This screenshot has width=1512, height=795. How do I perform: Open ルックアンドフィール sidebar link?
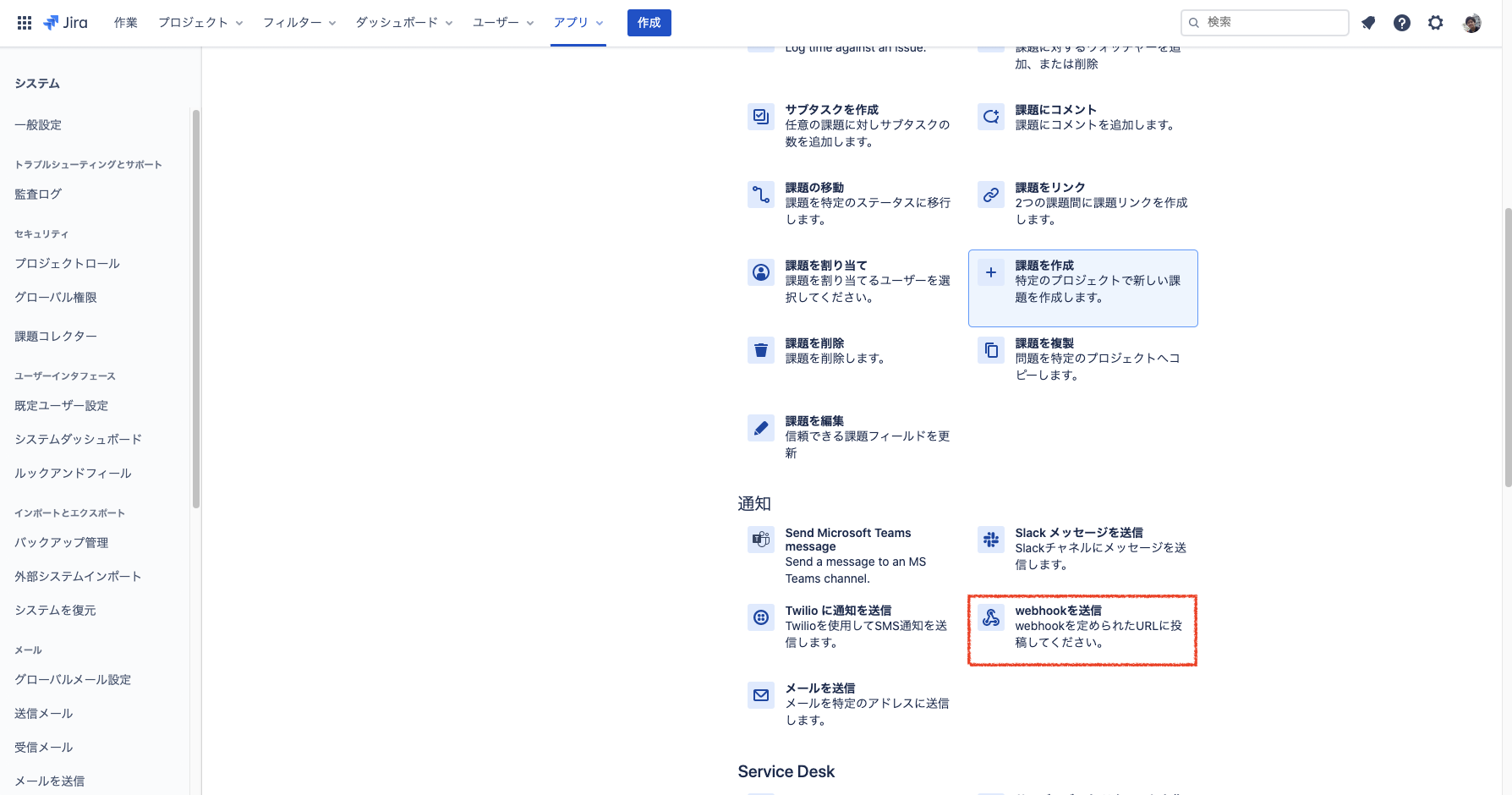point(73,474)
